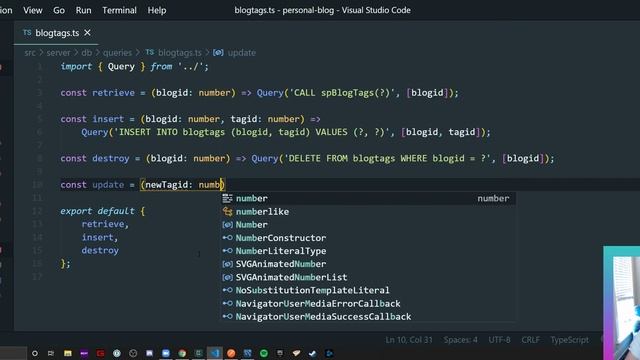
Task: Select the blogtags.ts editor tab
Action: tap(57, 33)
